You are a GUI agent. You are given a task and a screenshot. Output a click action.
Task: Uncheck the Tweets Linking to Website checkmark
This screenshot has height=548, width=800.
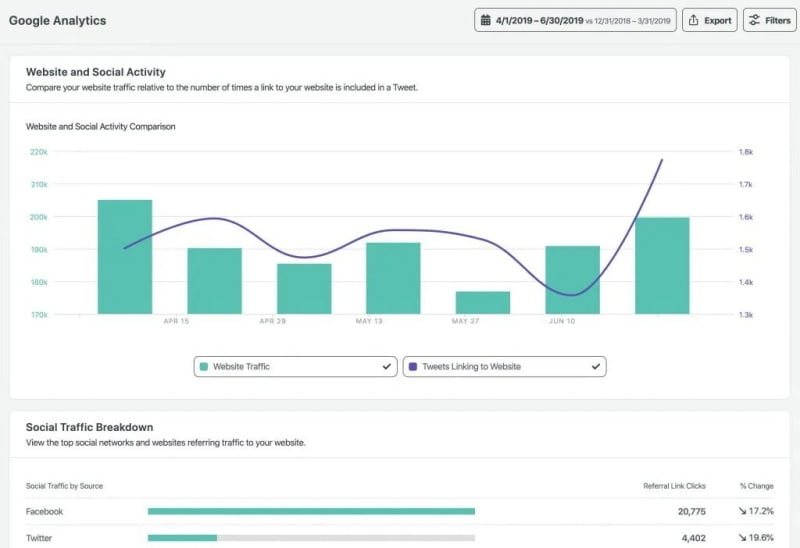coord(595,367)
